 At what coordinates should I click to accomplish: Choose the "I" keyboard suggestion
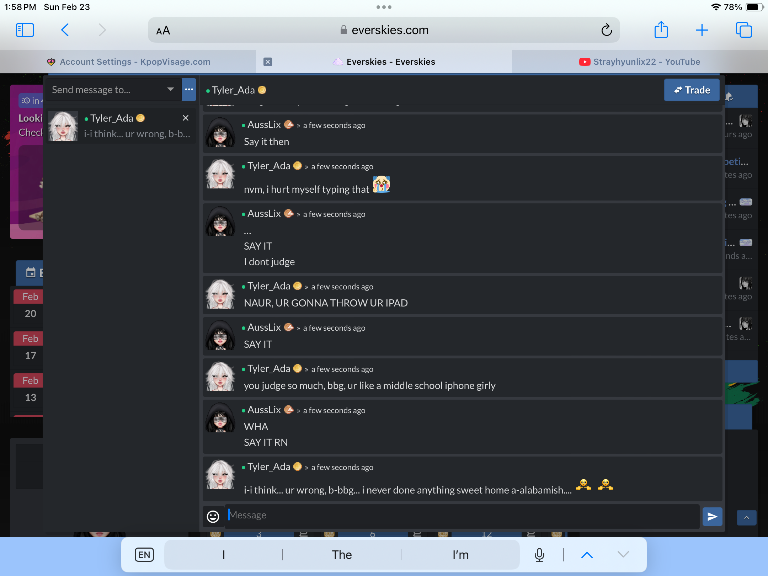223,554
